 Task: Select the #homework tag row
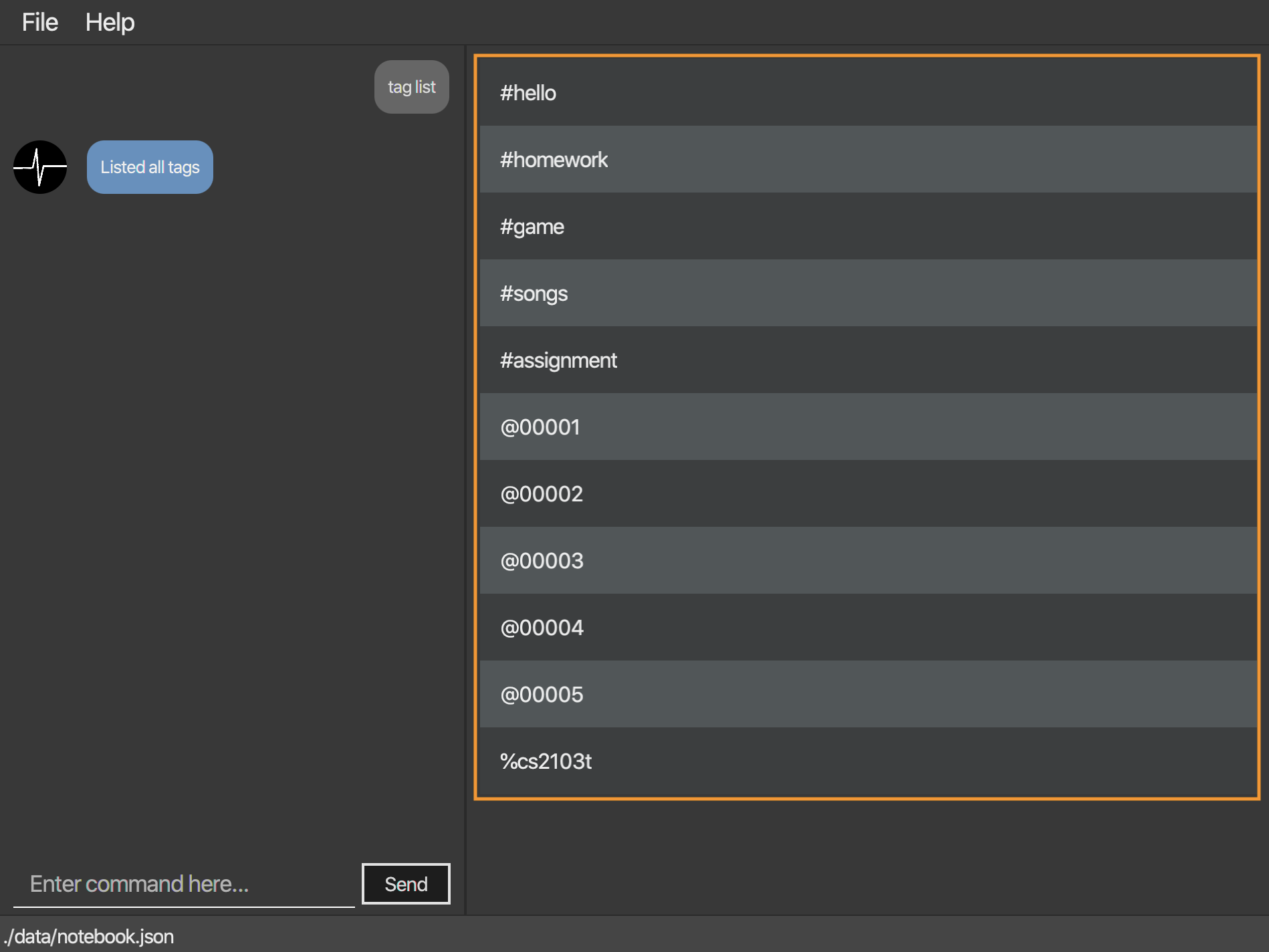[x=868, y=159]
